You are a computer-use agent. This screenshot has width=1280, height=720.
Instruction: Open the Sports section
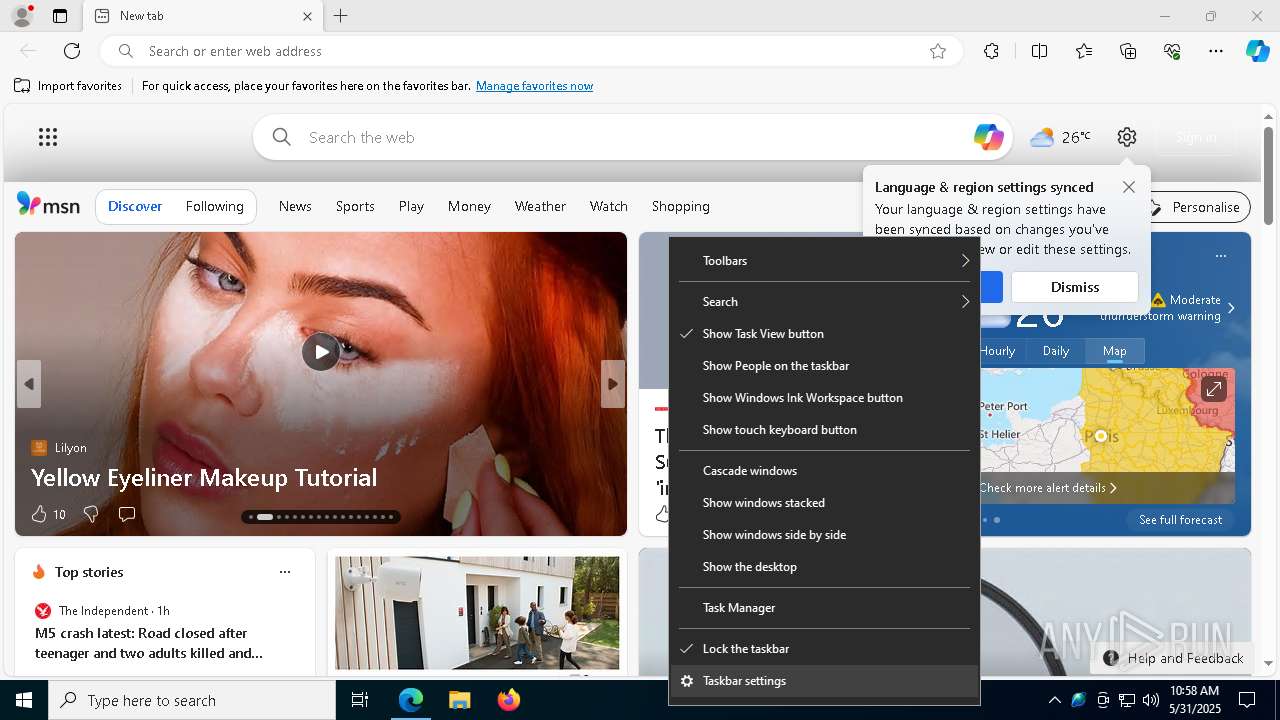pos(355,206)
